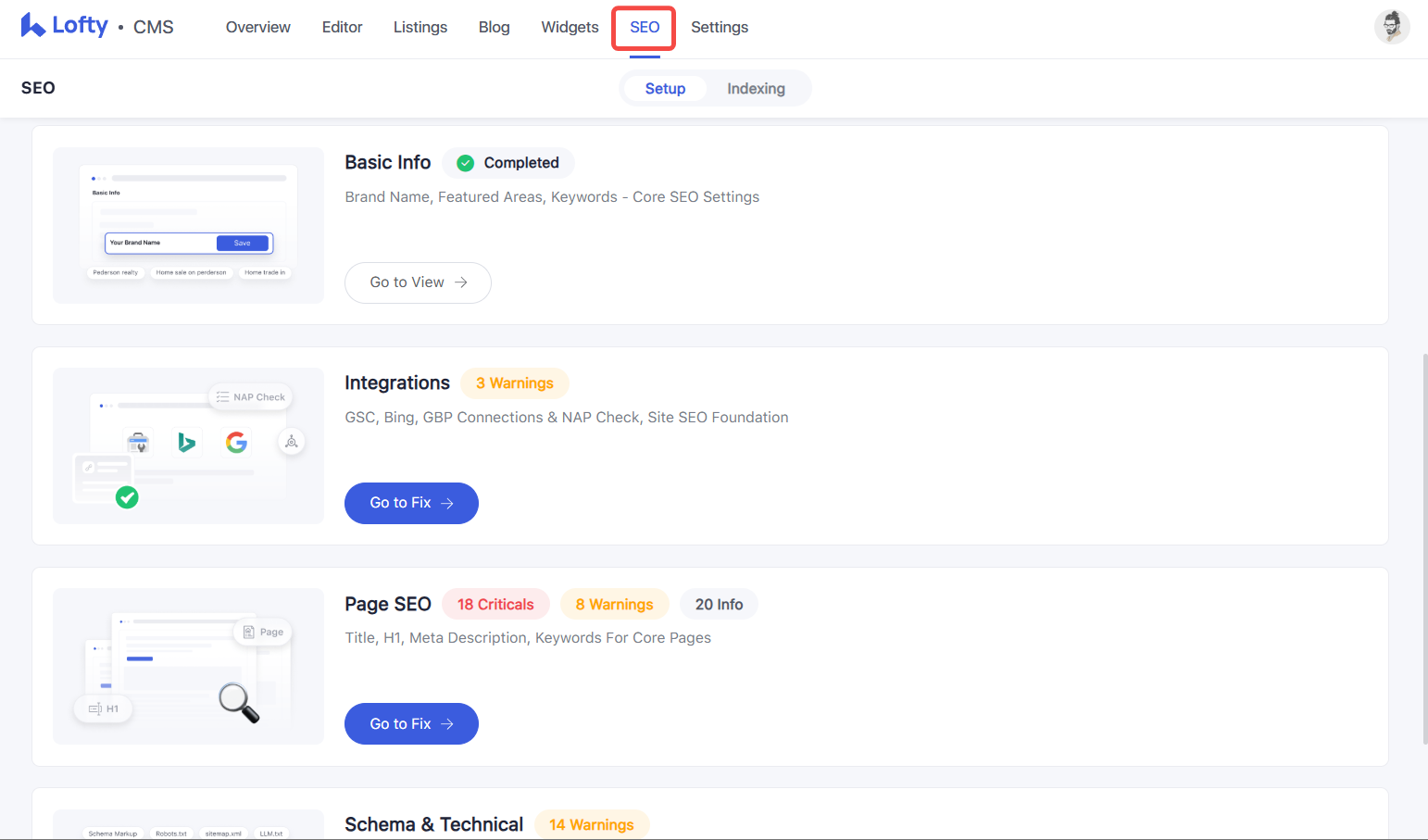Click the 14 Warnings badge for Schema & Technical
Viewport: 1428px width, 840px height.
click(592, 825)
